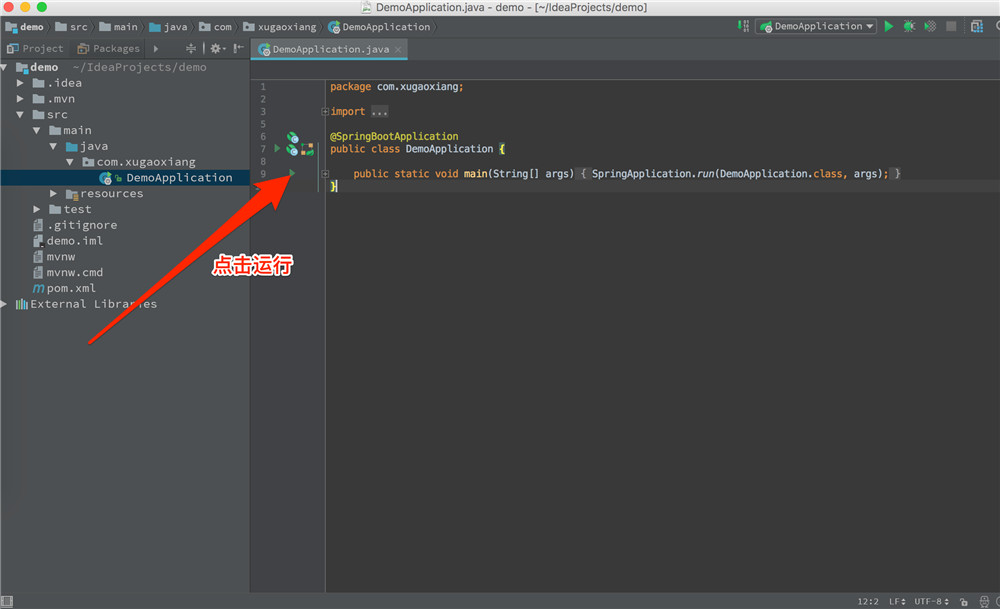Toggle tool window buttons icon bottom-left
This screenshot has height=609, width=1000.
click(6, 601)
